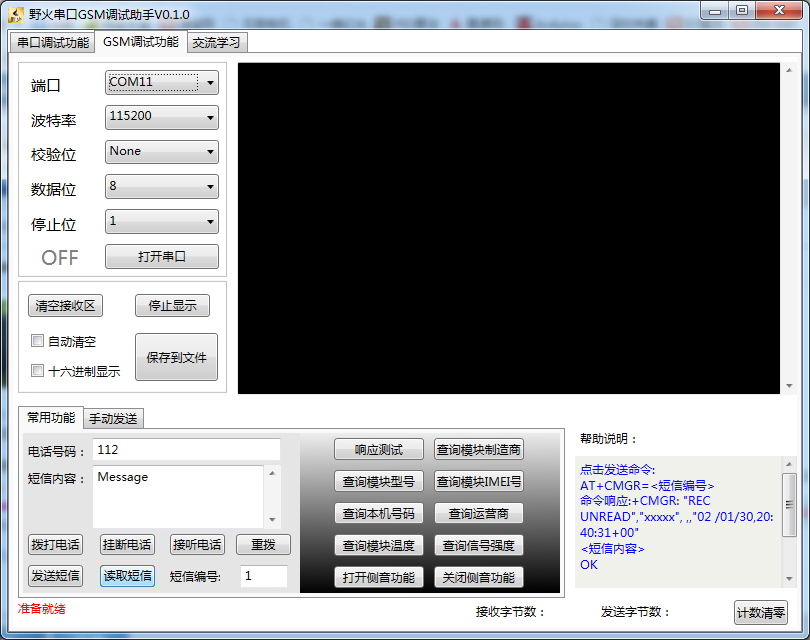
Task: Enable 十六进制显示 hex display
Action: click(37, 371)
